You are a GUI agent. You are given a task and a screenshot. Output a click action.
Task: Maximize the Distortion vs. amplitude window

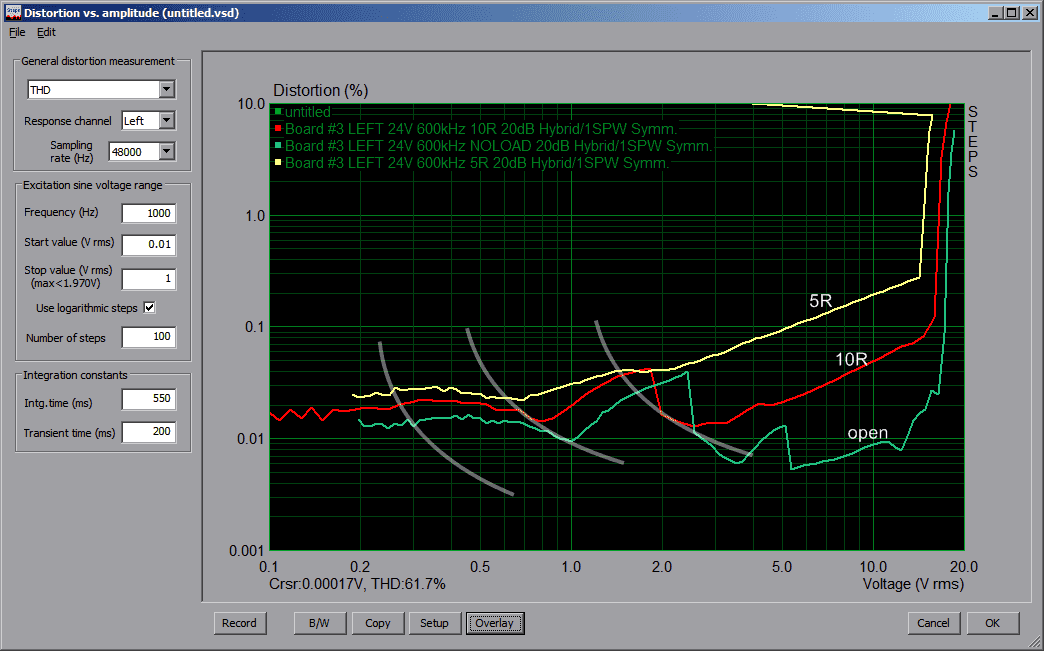coord(1012,13)
